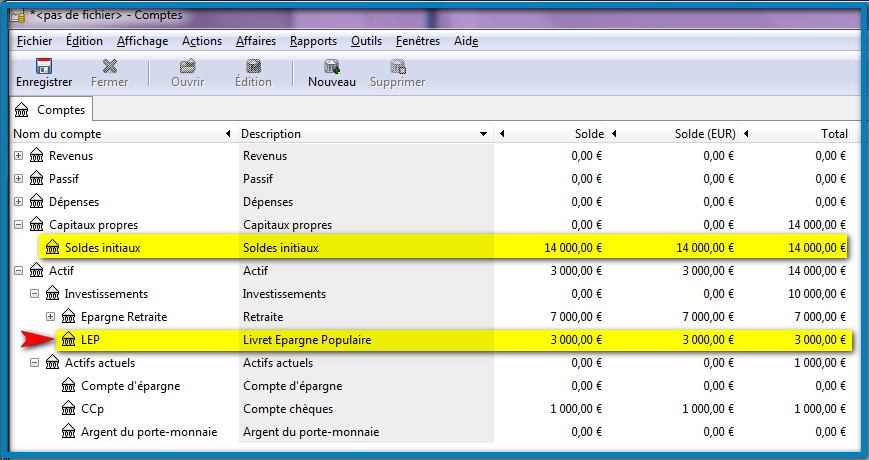Click the Enregistrer save icon
Screen dimensions: 869x460
[x=43, y=67]
